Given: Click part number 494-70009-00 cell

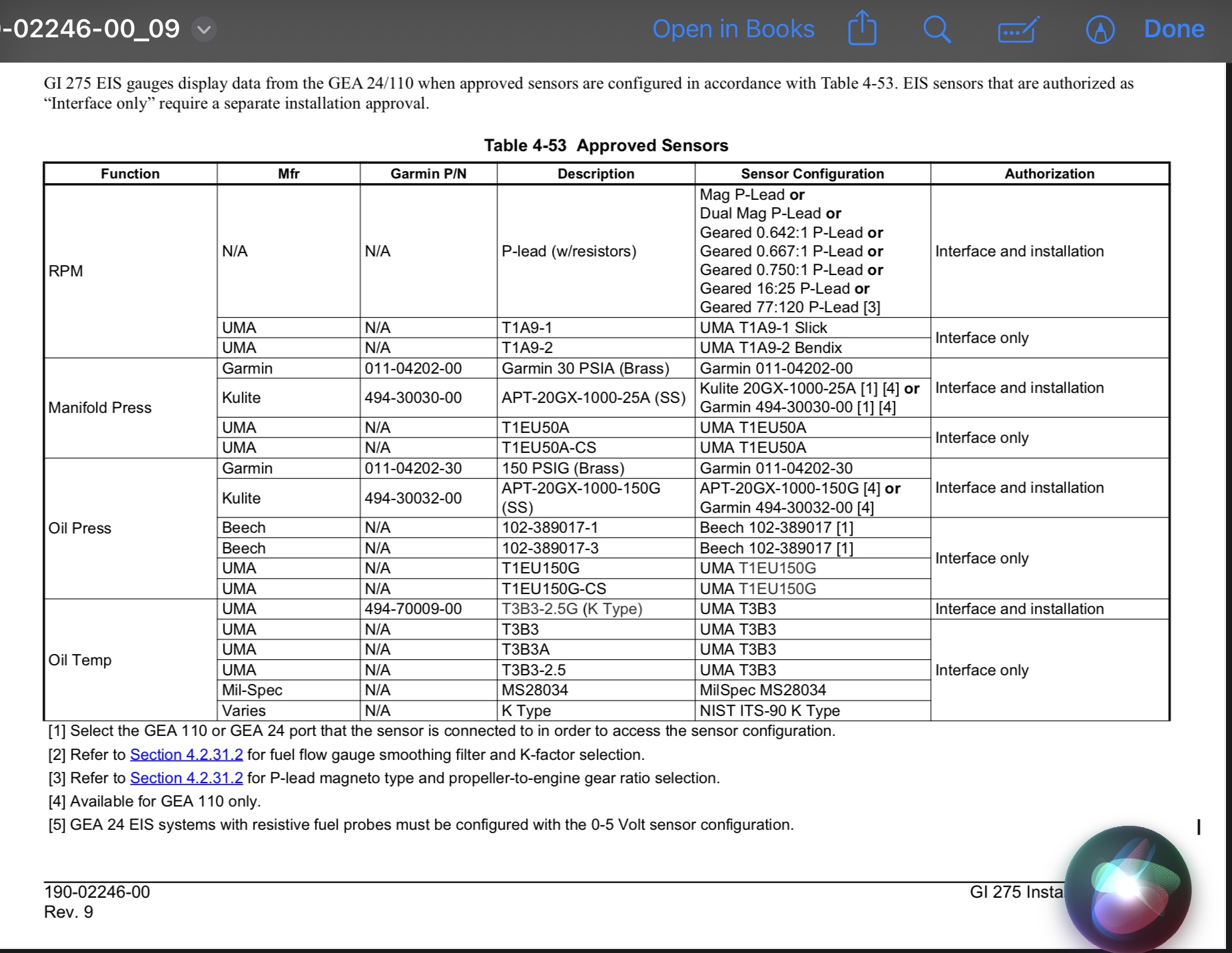Looking at the screenshot, I should click(413, 609).
